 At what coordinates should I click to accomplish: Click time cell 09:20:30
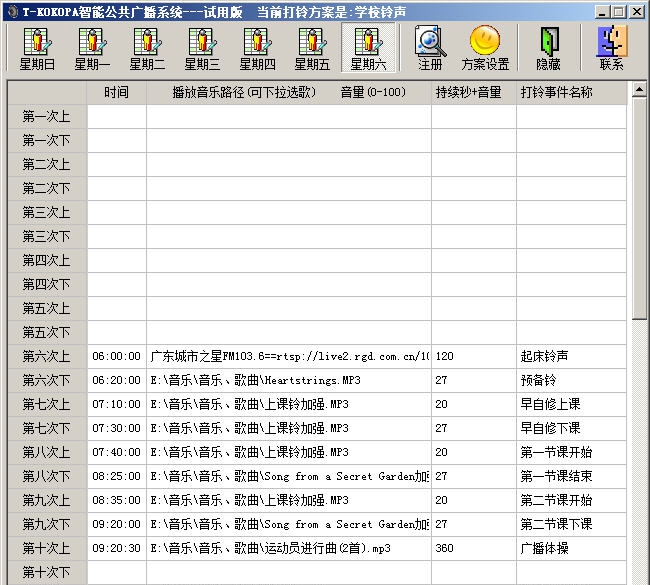pos(116,549)
